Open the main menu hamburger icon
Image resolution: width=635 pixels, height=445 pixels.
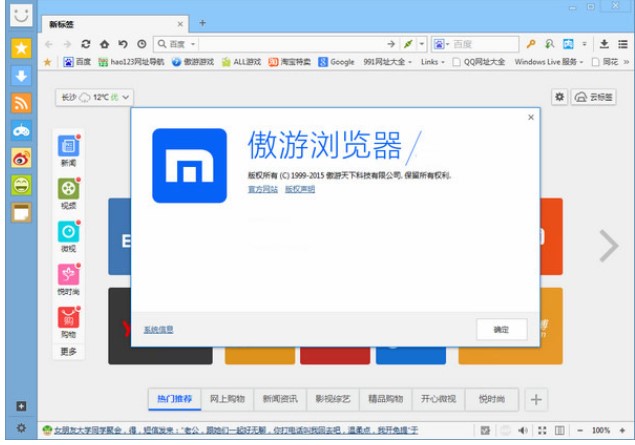click(x=623, y=44)
